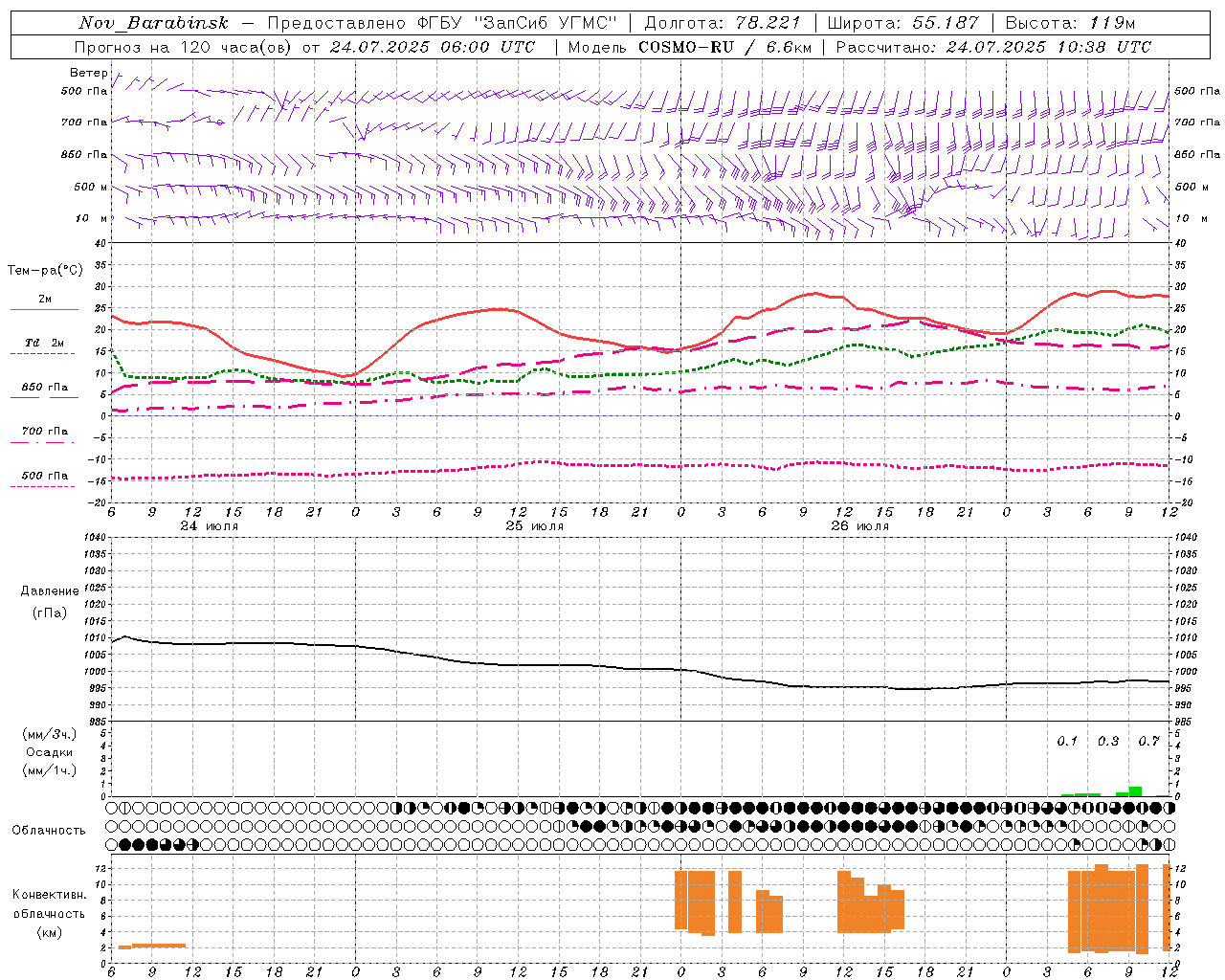Click the Конвективн. облачность (км) label
The width and height of the screenshot is (1225, 980).
click(x=49, y=913)
